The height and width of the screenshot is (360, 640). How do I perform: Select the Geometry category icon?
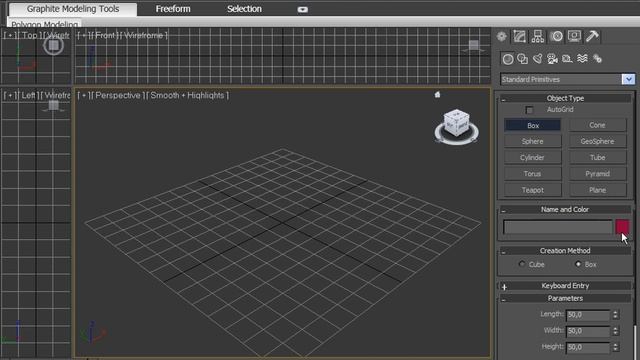click(x=508, y=59)
